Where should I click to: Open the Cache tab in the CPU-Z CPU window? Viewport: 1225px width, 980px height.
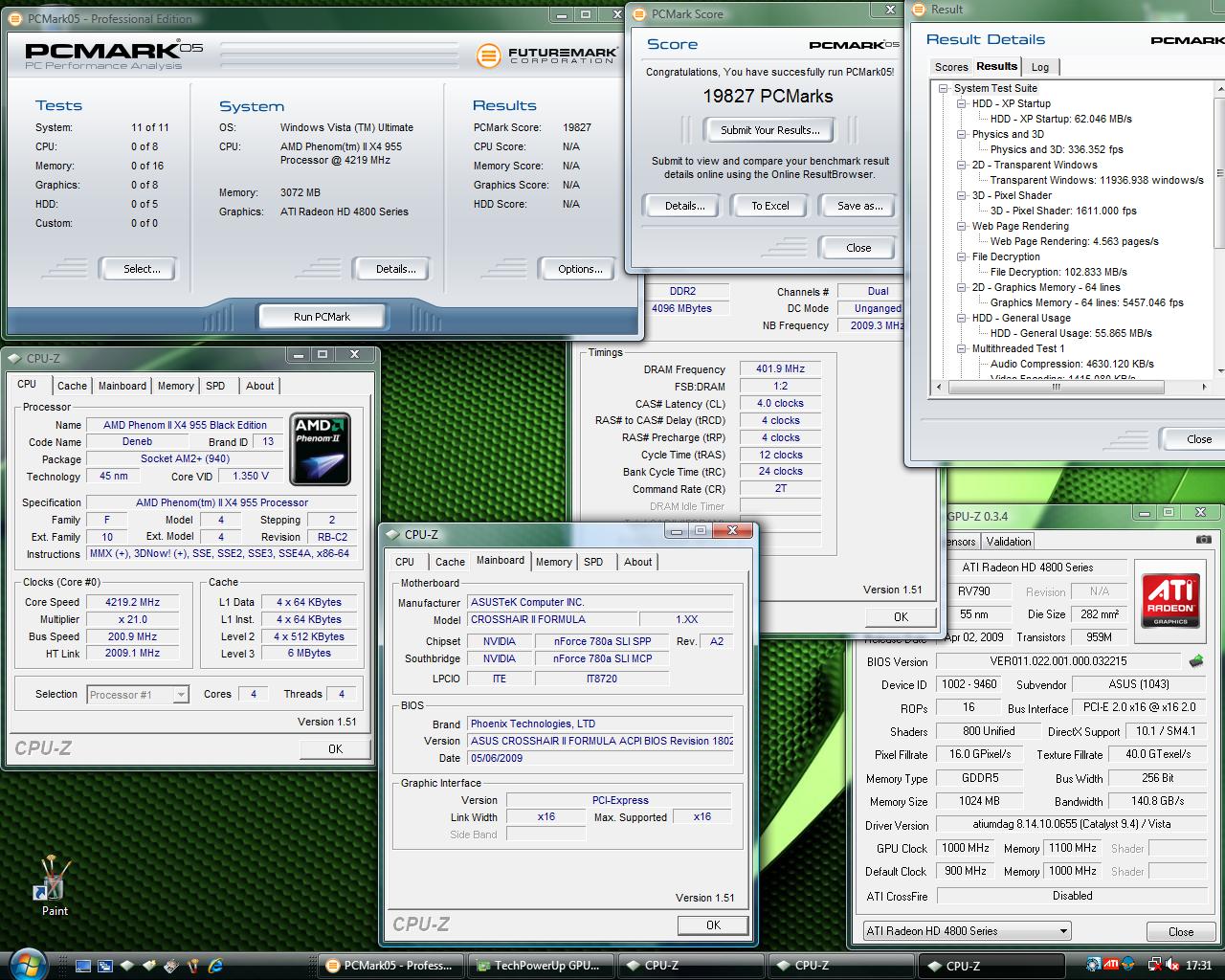tap(72, 386)
